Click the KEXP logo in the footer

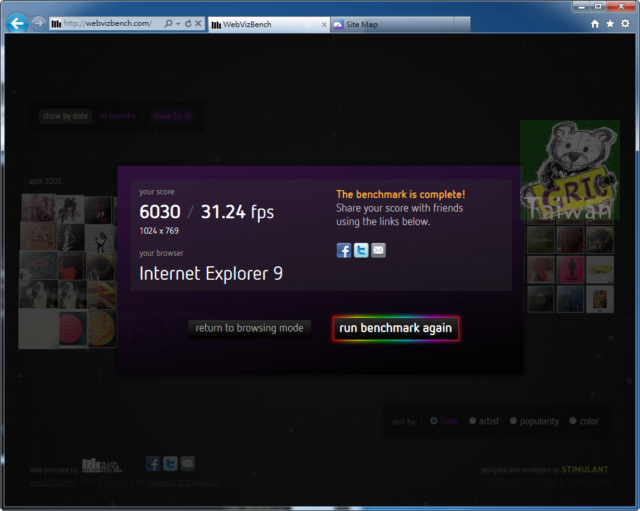point(102,465)
